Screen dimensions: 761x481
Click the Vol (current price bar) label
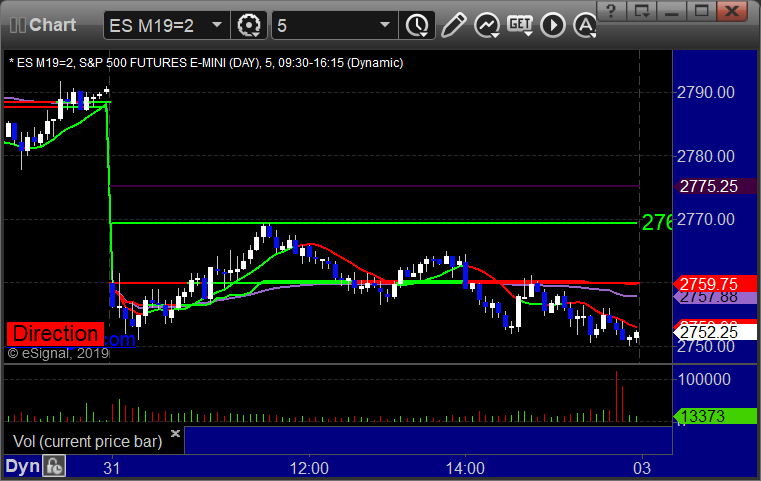[x=87, y=441]
